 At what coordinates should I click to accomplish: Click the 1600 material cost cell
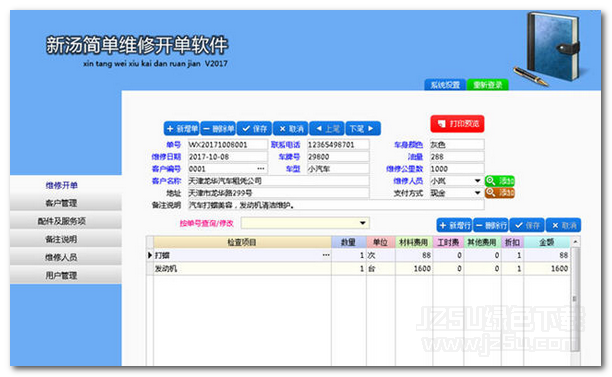[x=414, y=269]
